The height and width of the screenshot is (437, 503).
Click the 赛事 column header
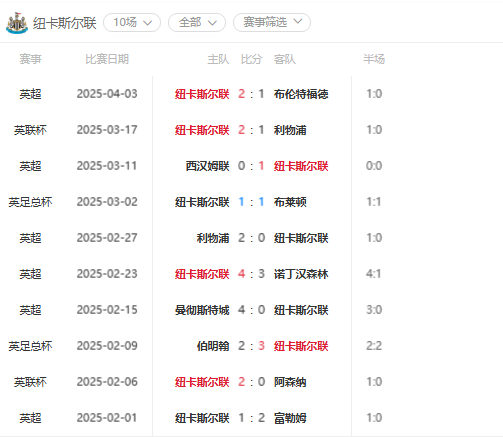[x=30, y=59]
